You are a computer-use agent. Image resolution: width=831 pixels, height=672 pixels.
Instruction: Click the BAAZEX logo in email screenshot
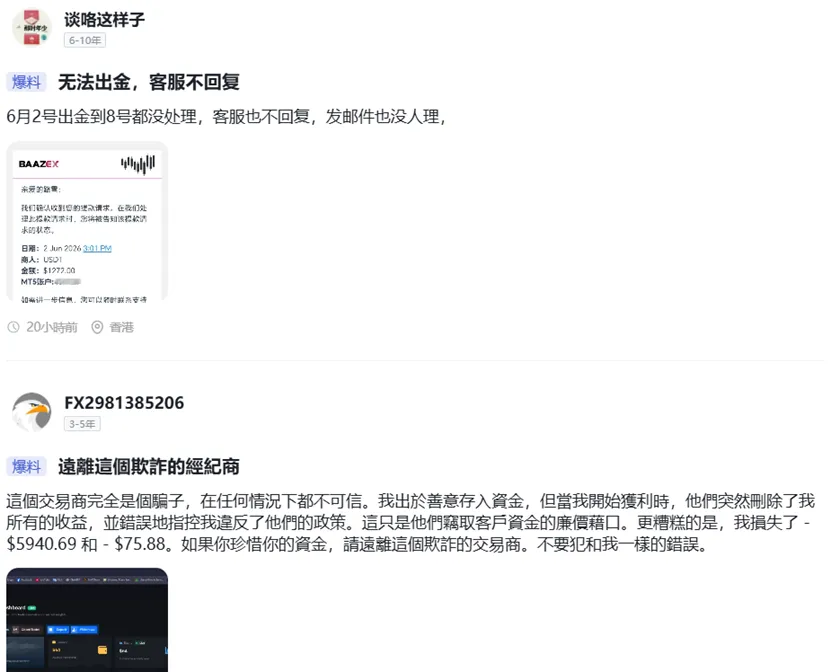39,164
